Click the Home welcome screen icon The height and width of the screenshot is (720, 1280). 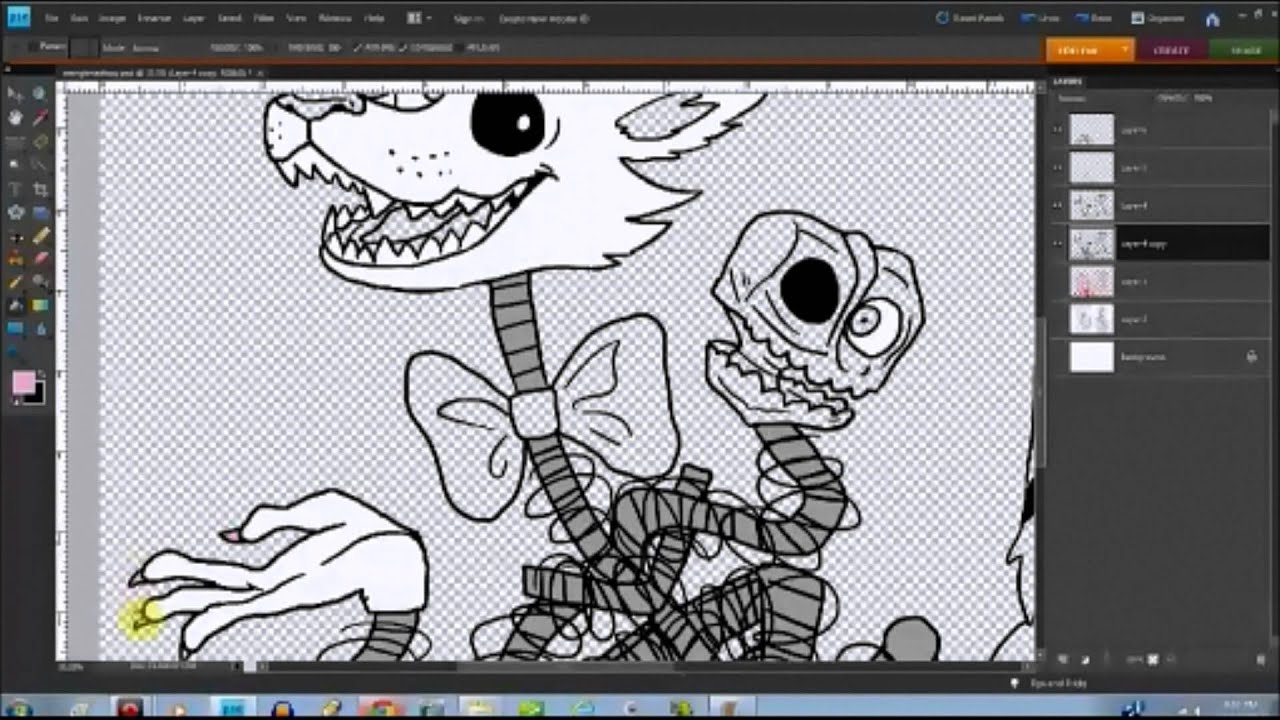pyautogui.click(x=1212, y=18)
